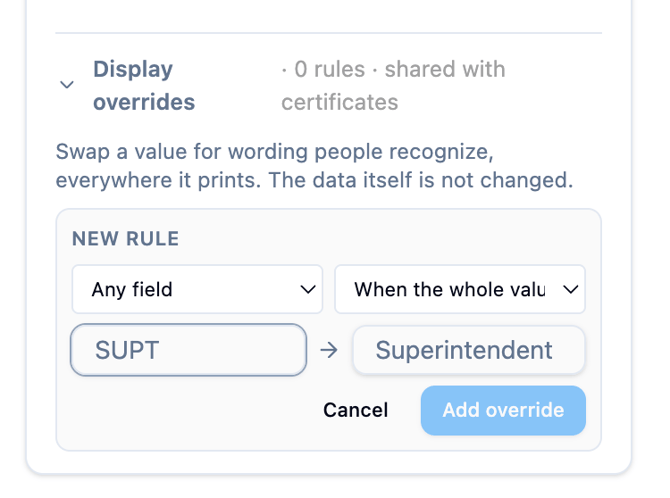Click the chevron on match condition selector

pos(570,290)
